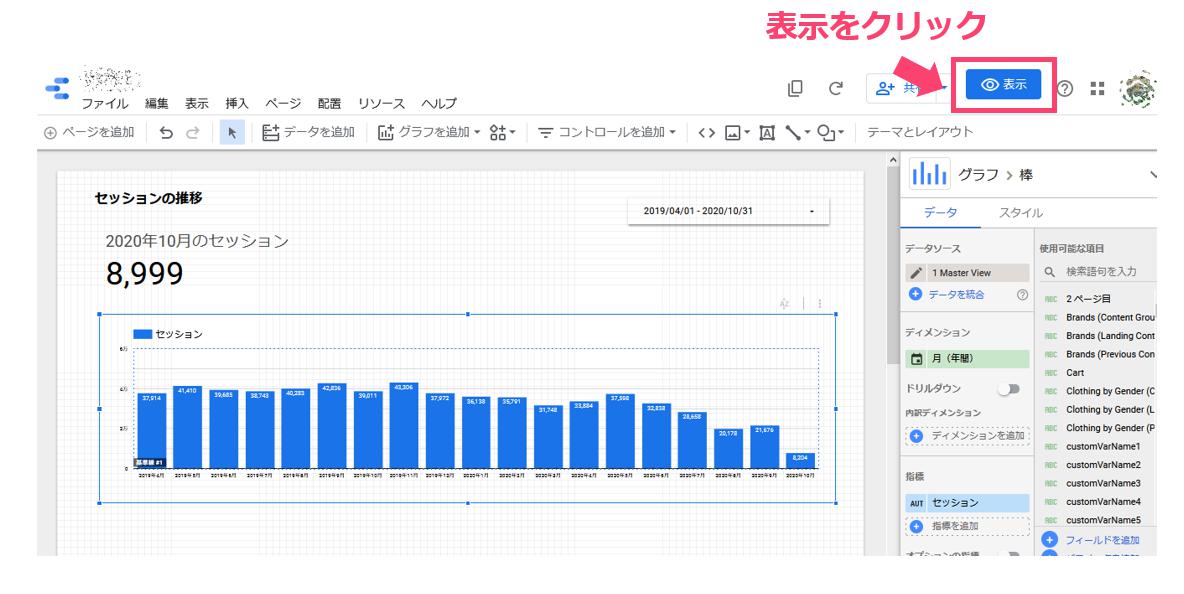1184x594 pixels.
Task: Open the 挿入 menu
Action: pyautogui.click(x=236, y=104)
